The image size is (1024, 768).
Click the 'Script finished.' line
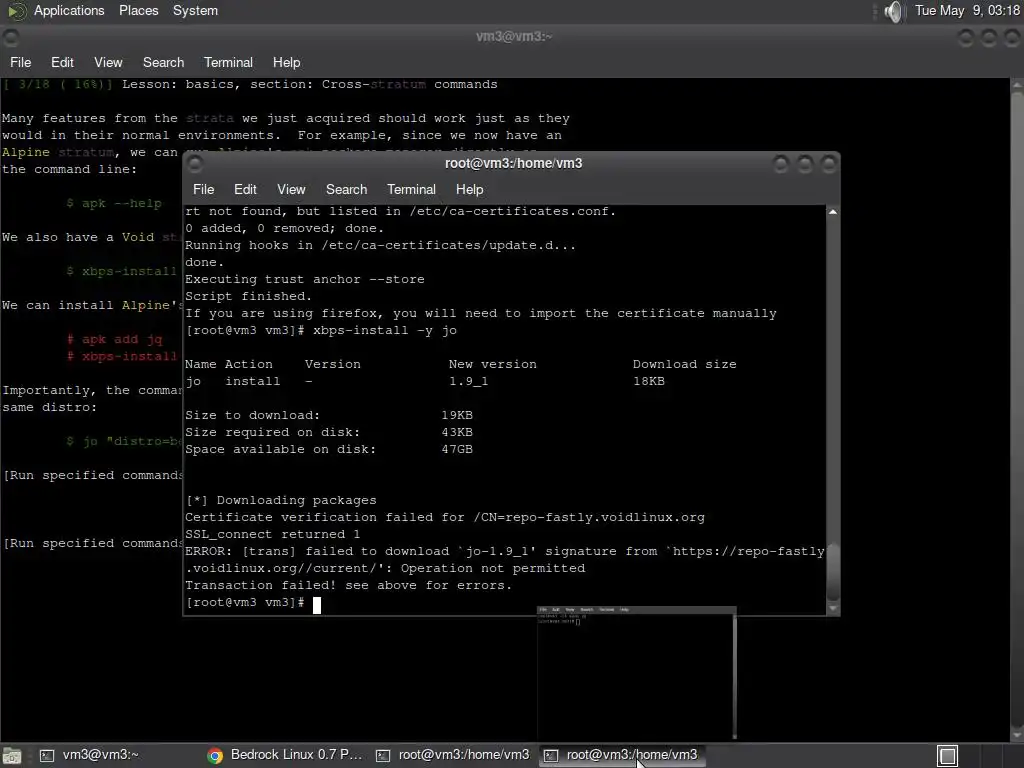pos(248,296)
